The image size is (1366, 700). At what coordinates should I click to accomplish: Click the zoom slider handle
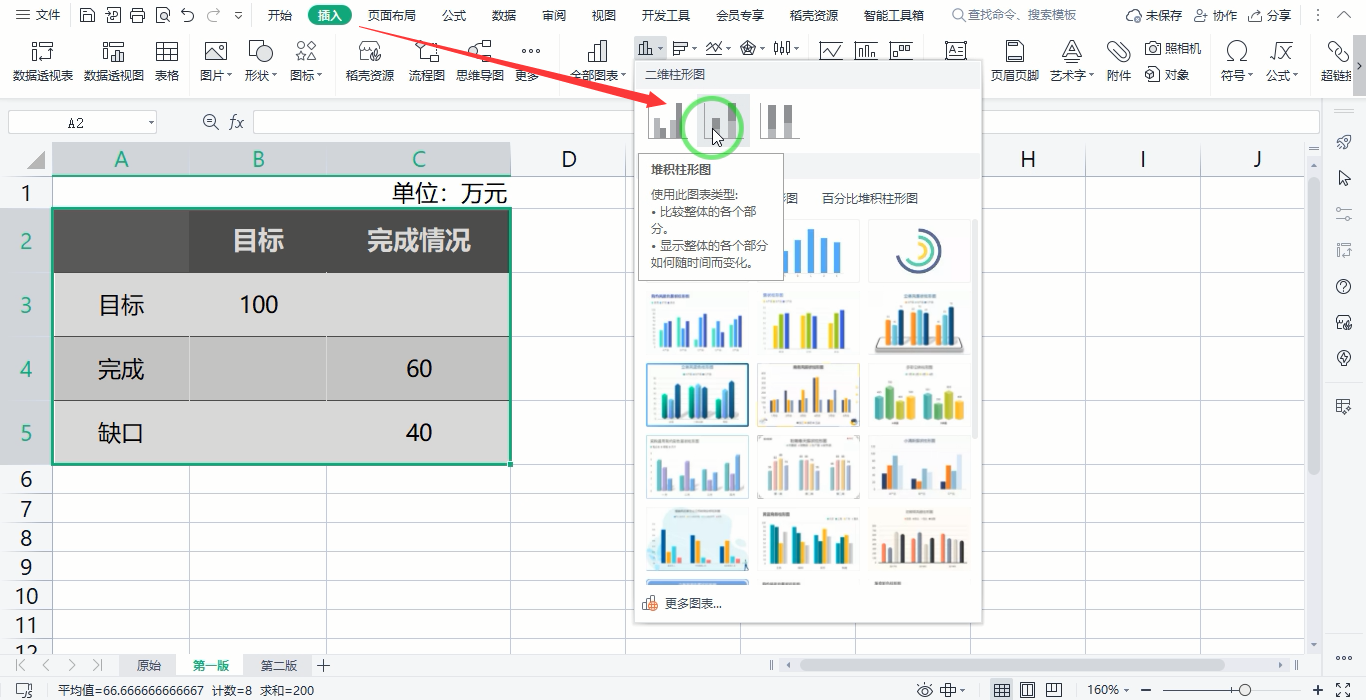point(1244,690)
